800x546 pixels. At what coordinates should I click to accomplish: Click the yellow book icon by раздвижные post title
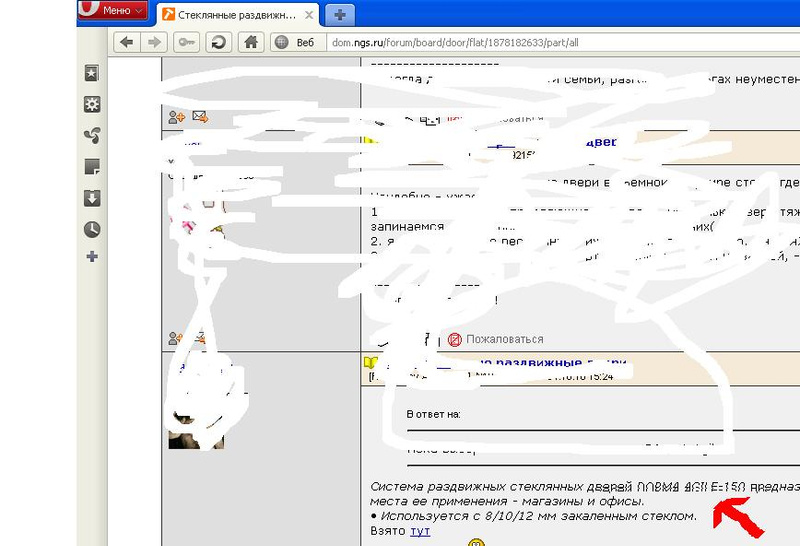[370, 363]
